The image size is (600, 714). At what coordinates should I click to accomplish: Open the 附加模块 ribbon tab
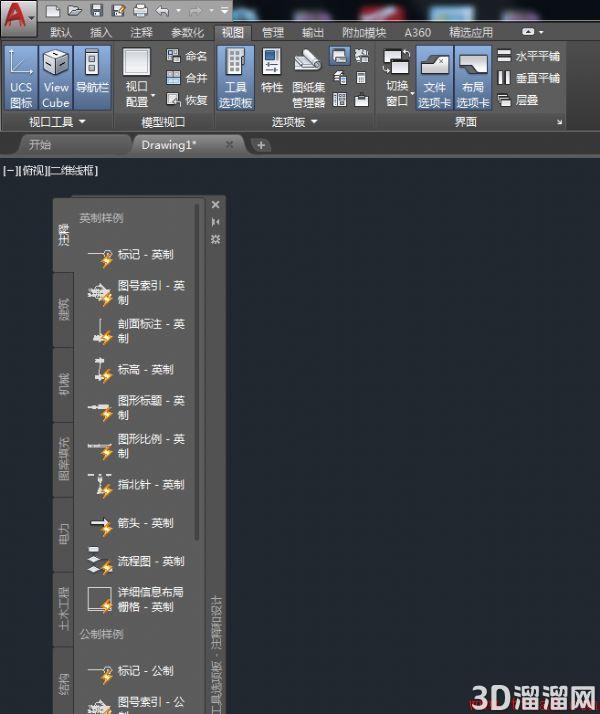click(x=364, y=32)
